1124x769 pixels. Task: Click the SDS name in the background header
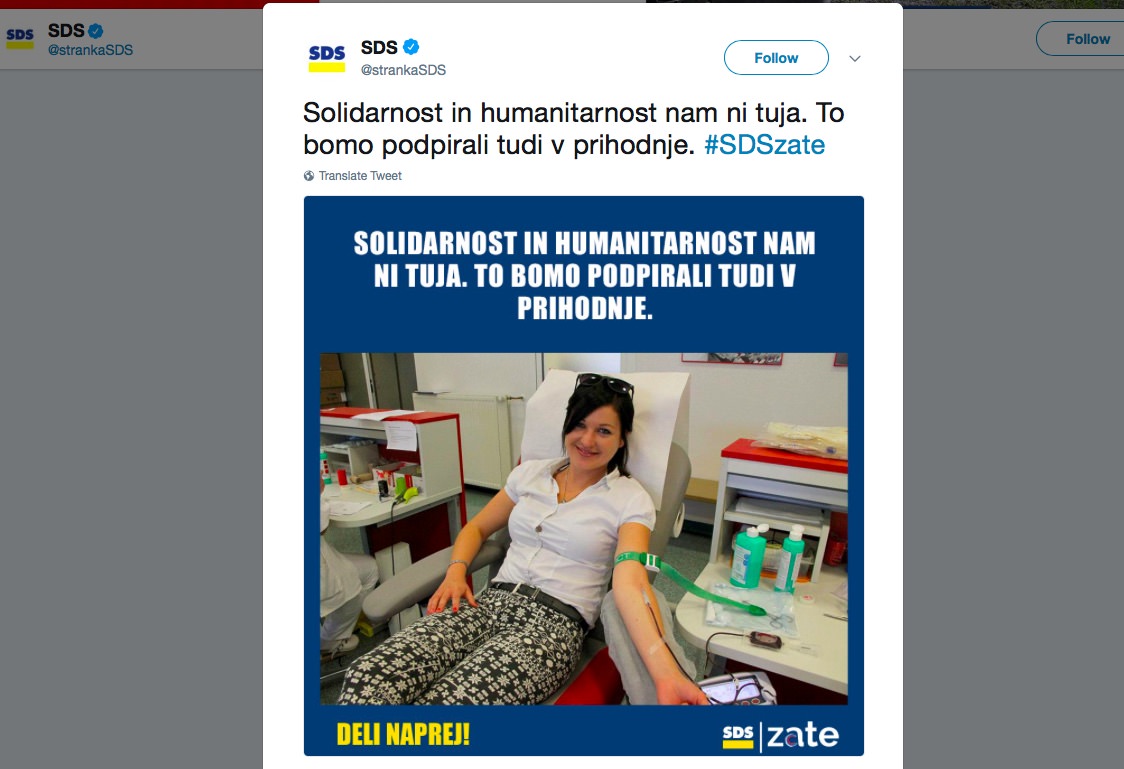tap(66, 31)
